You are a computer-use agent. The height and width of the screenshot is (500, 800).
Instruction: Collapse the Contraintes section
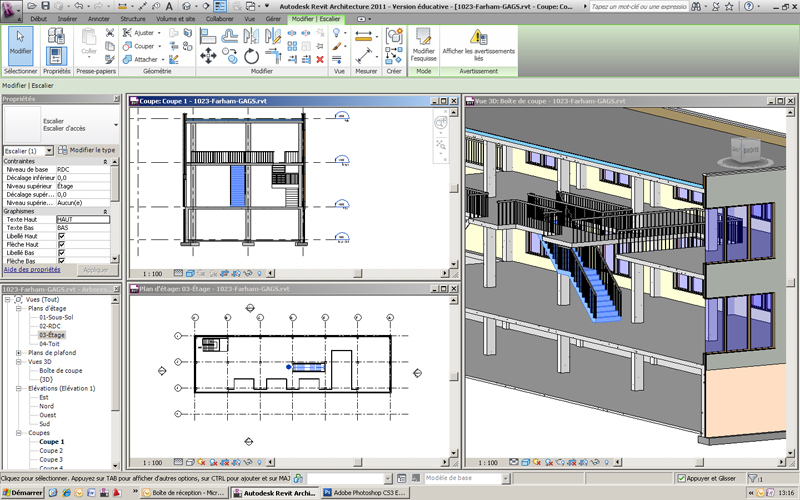(x=105, y=161)
